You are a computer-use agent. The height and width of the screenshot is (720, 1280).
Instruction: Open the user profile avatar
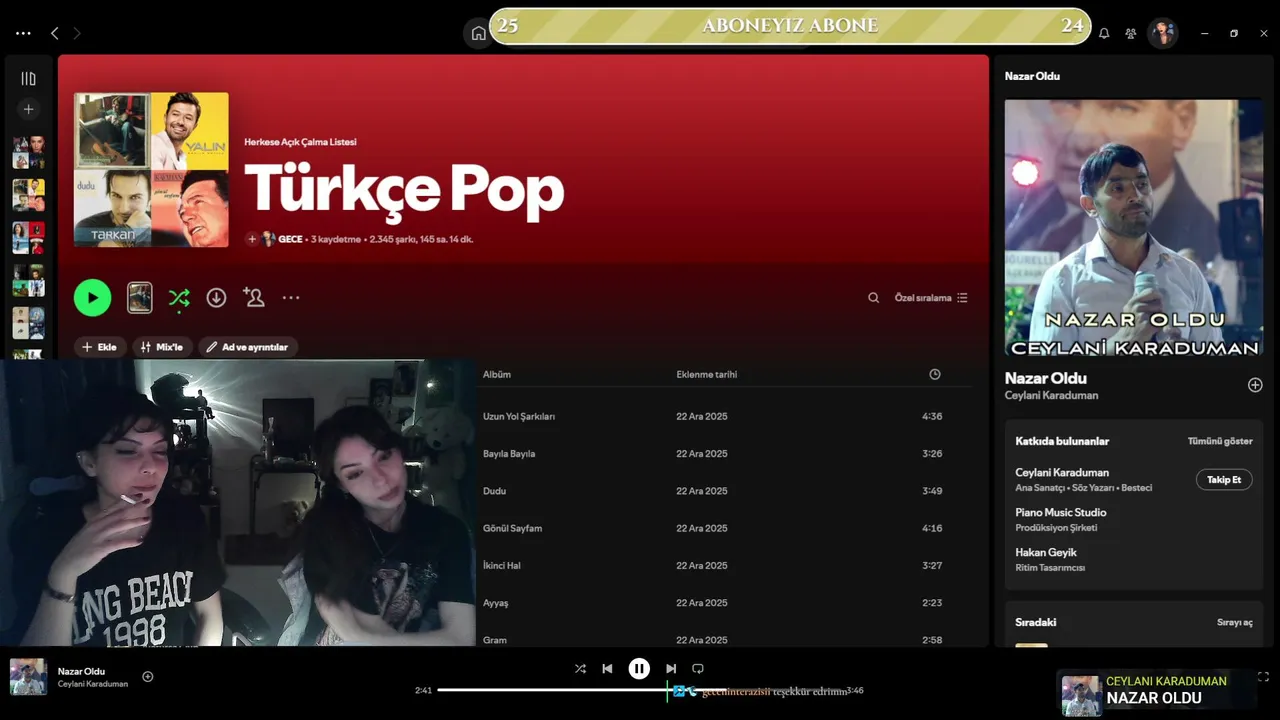click(x=1162, y=33)
